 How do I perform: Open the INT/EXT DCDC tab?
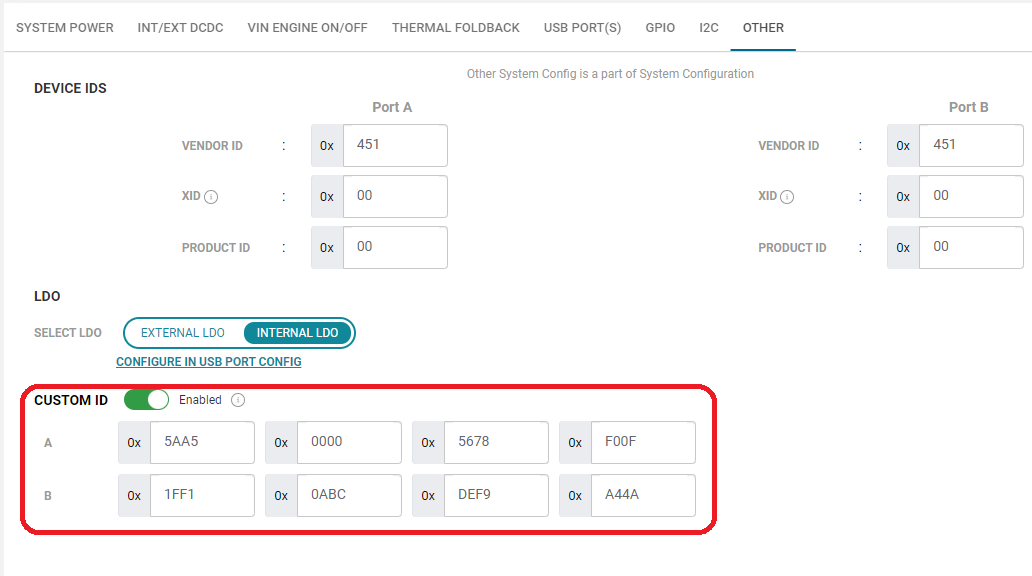click(180, 28)
